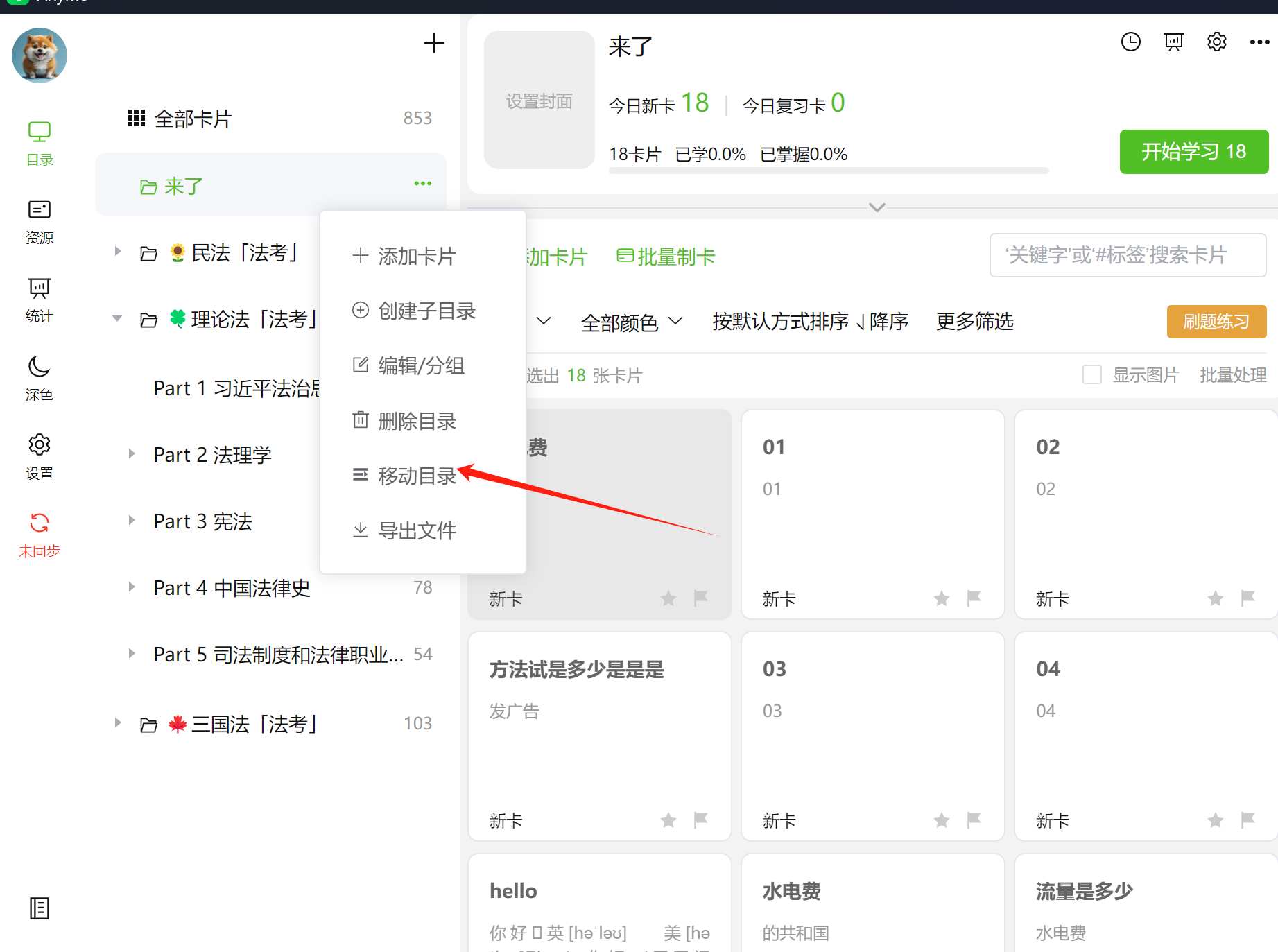This screenshot has height=952, width=1278.
Task: Star the 方法试是多少是是是 card
Action: tap(668, 821)
